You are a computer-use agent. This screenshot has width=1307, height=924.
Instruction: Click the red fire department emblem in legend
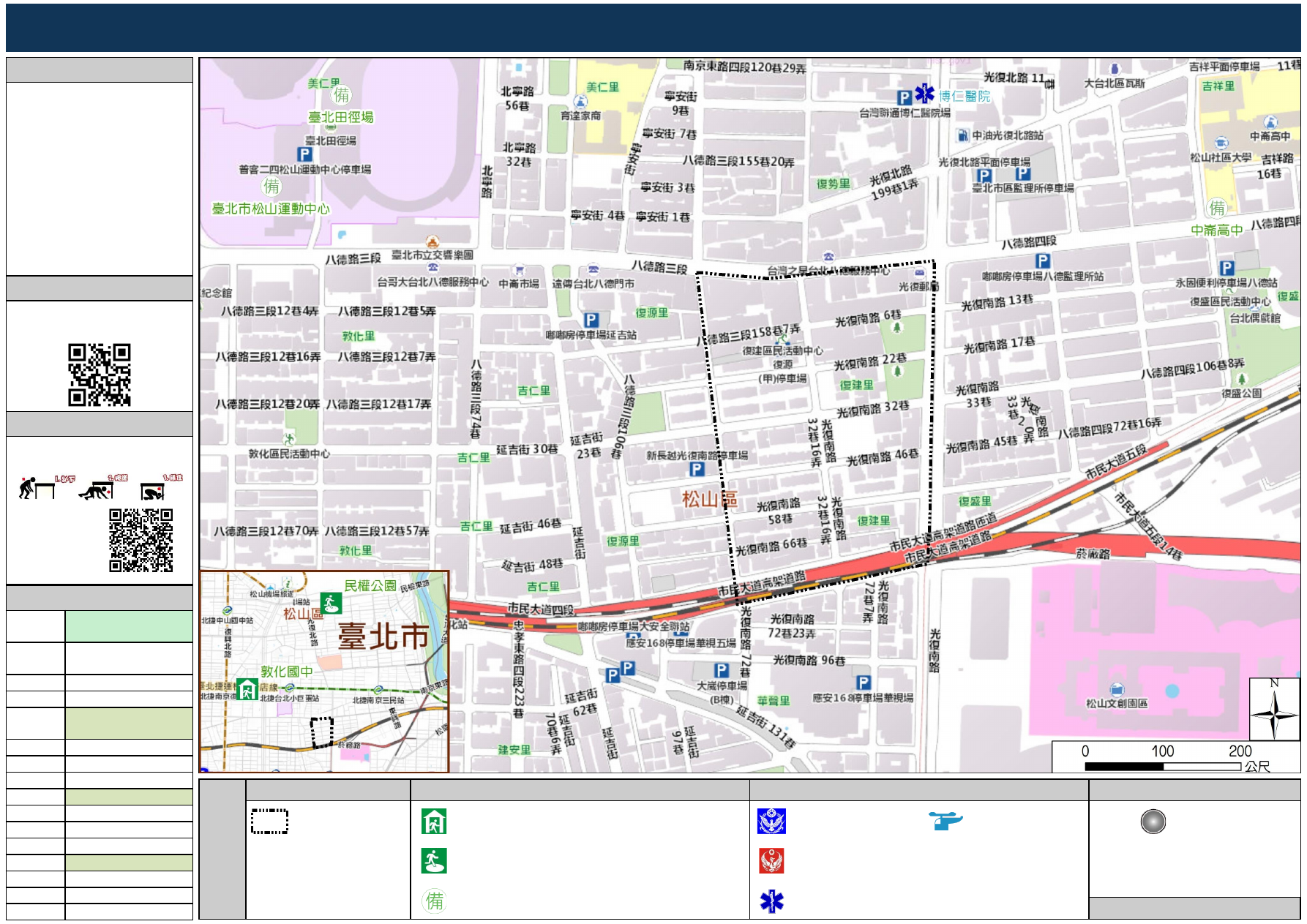pos(771,861)
